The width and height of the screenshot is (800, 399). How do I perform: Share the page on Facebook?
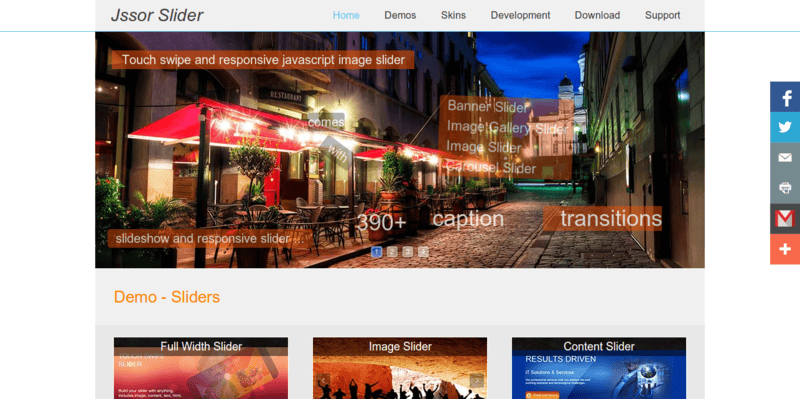pos(785,97)
